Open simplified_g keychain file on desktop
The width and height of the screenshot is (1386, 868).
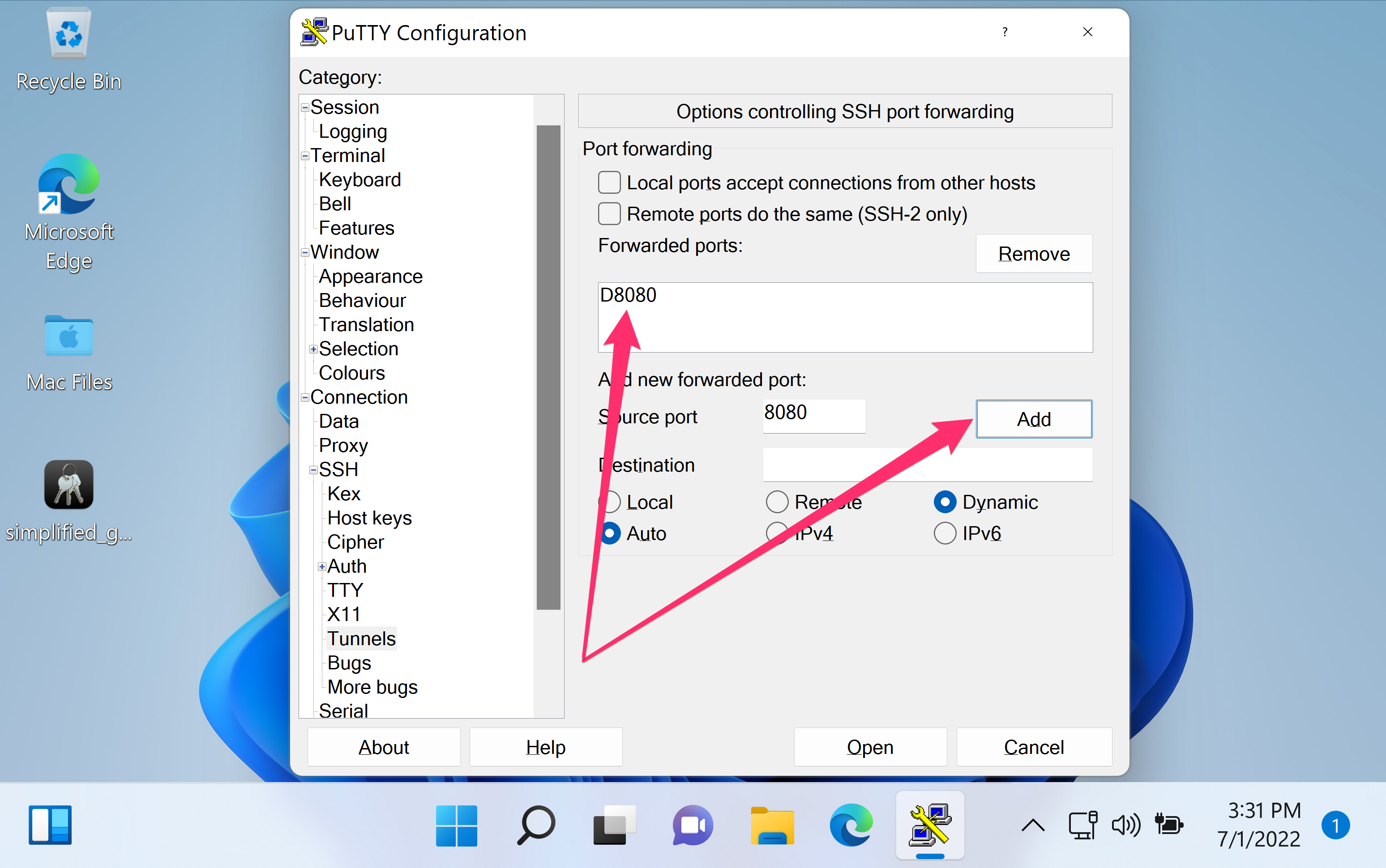click(x=69, y=502)
